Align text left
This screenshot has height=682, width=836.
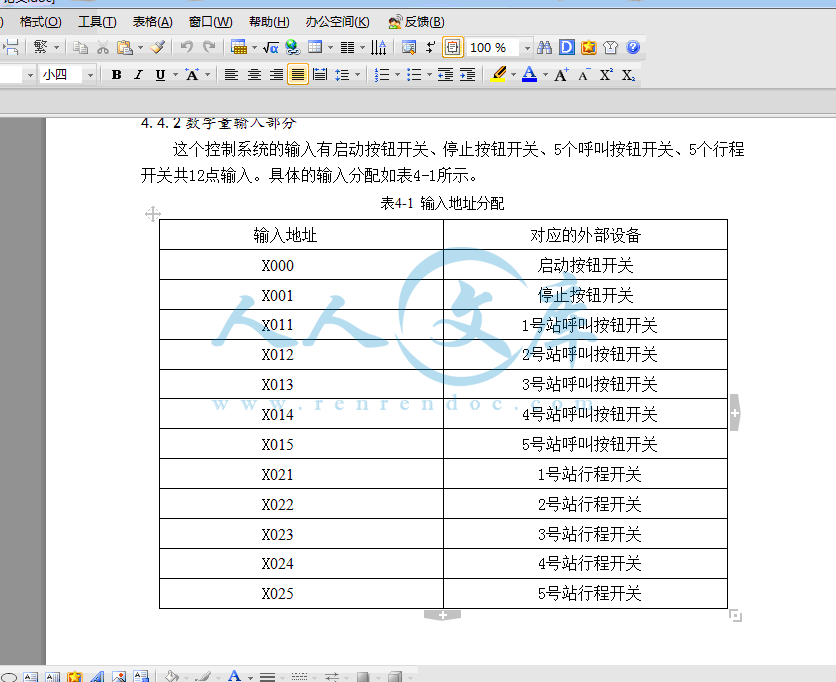[x=231, y=75]
